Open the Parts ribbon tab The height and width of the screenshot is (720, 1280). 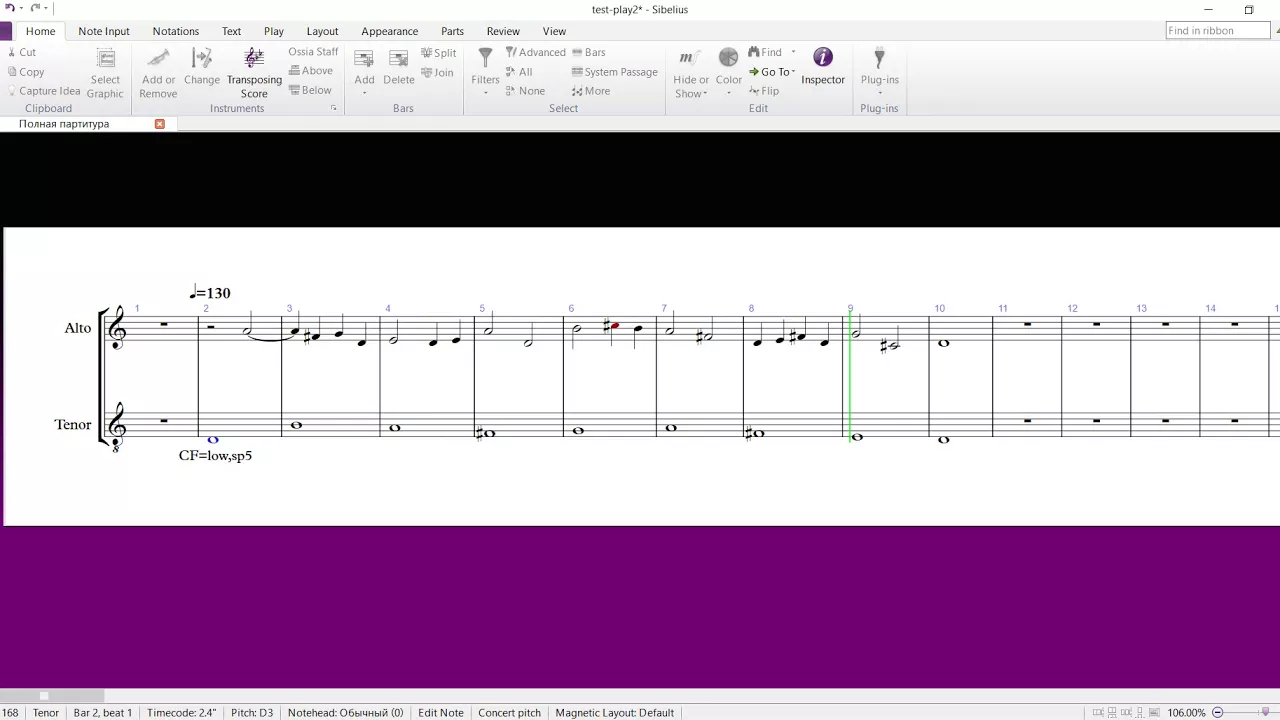coord(452,31)
